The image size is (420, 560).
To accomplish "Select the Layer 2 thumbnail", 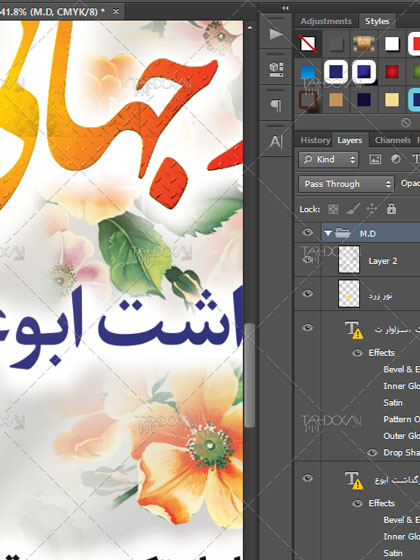I will [x=349, y=260].
